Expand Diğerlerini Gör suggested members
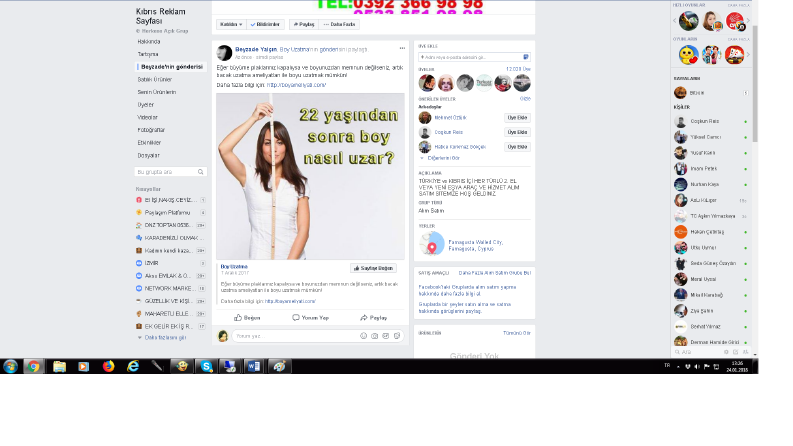This screenshot has height=446, width=793. click(444, 158)
